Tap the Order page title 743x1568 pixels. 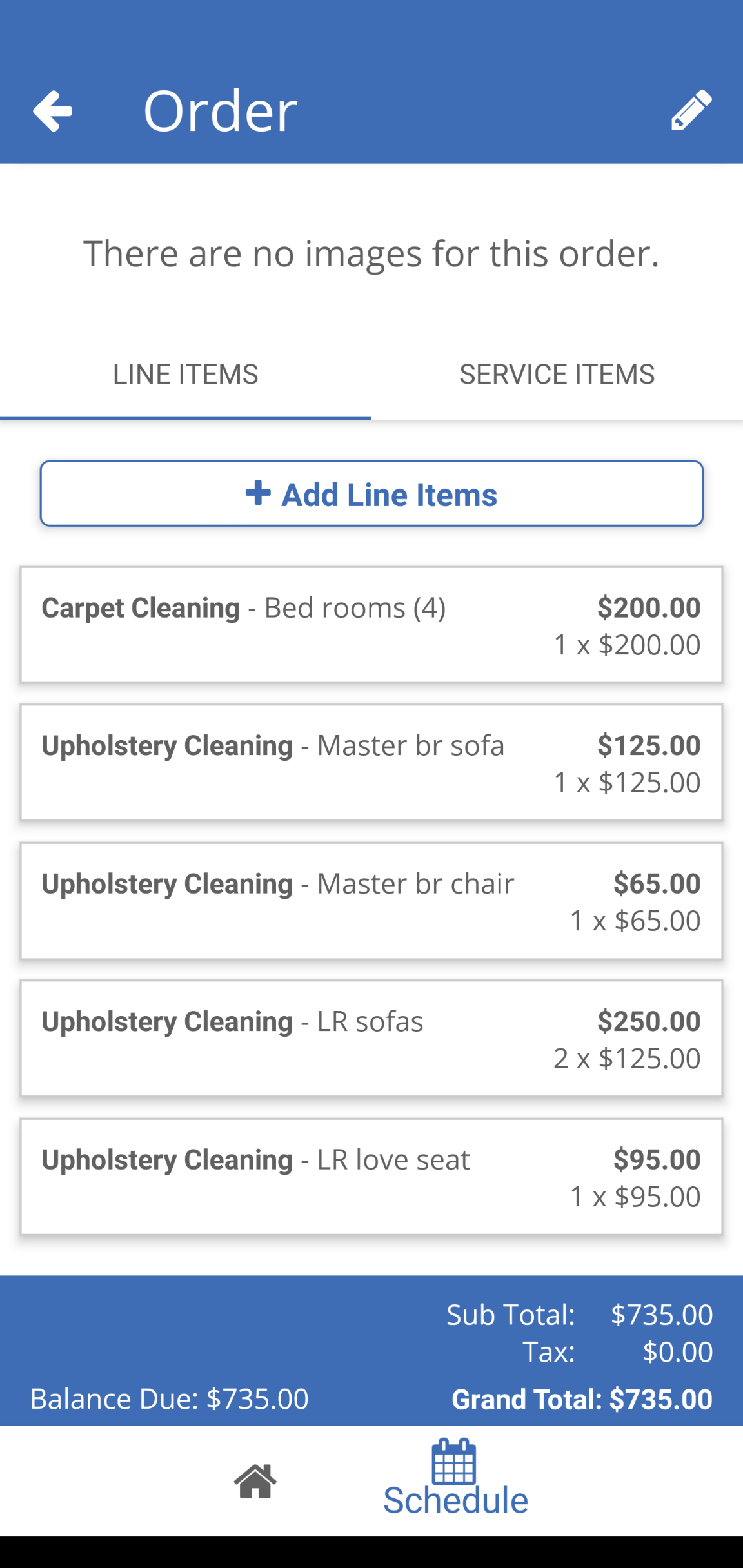click(220, 111)
